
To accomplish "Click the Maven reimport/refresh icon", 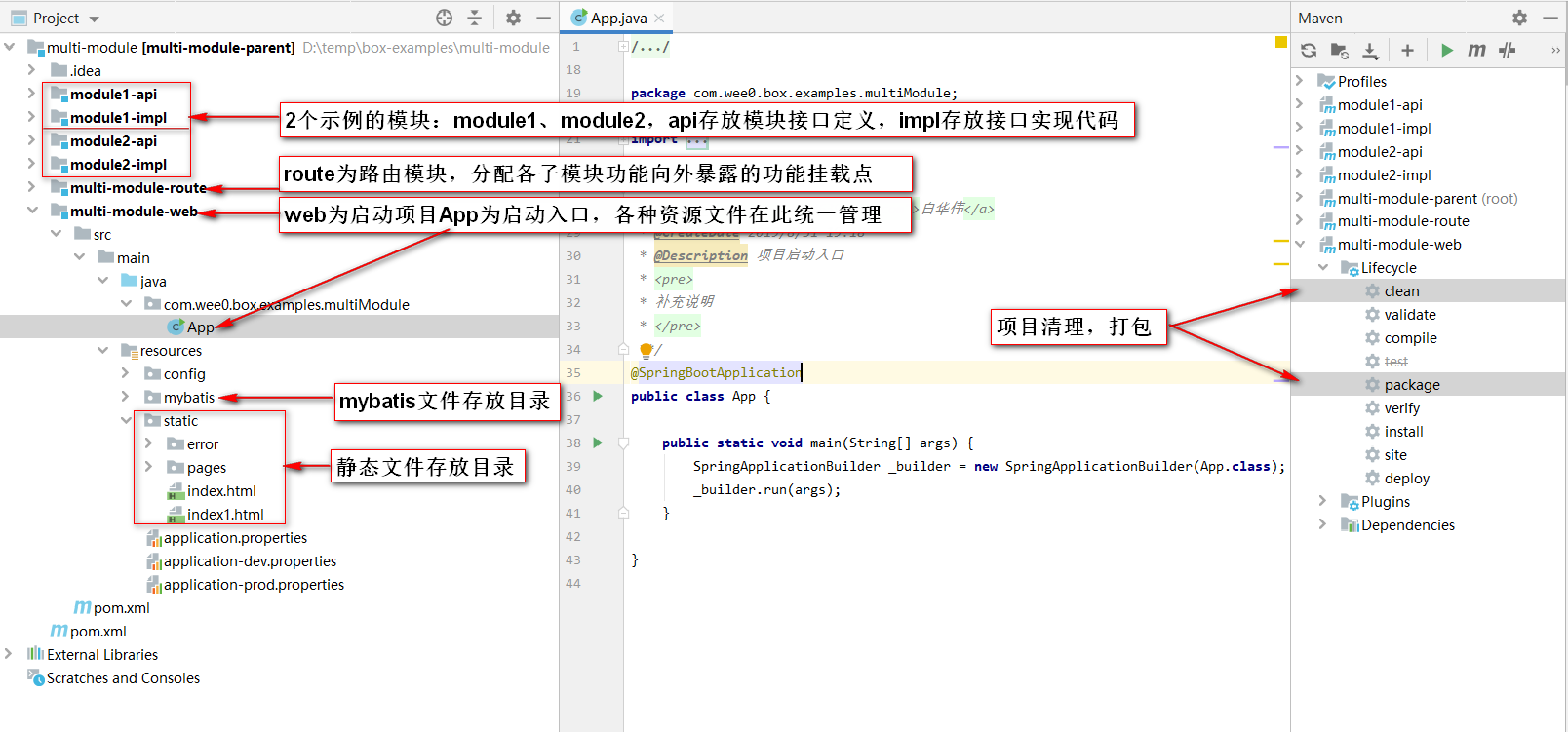I will [1309, 50].
